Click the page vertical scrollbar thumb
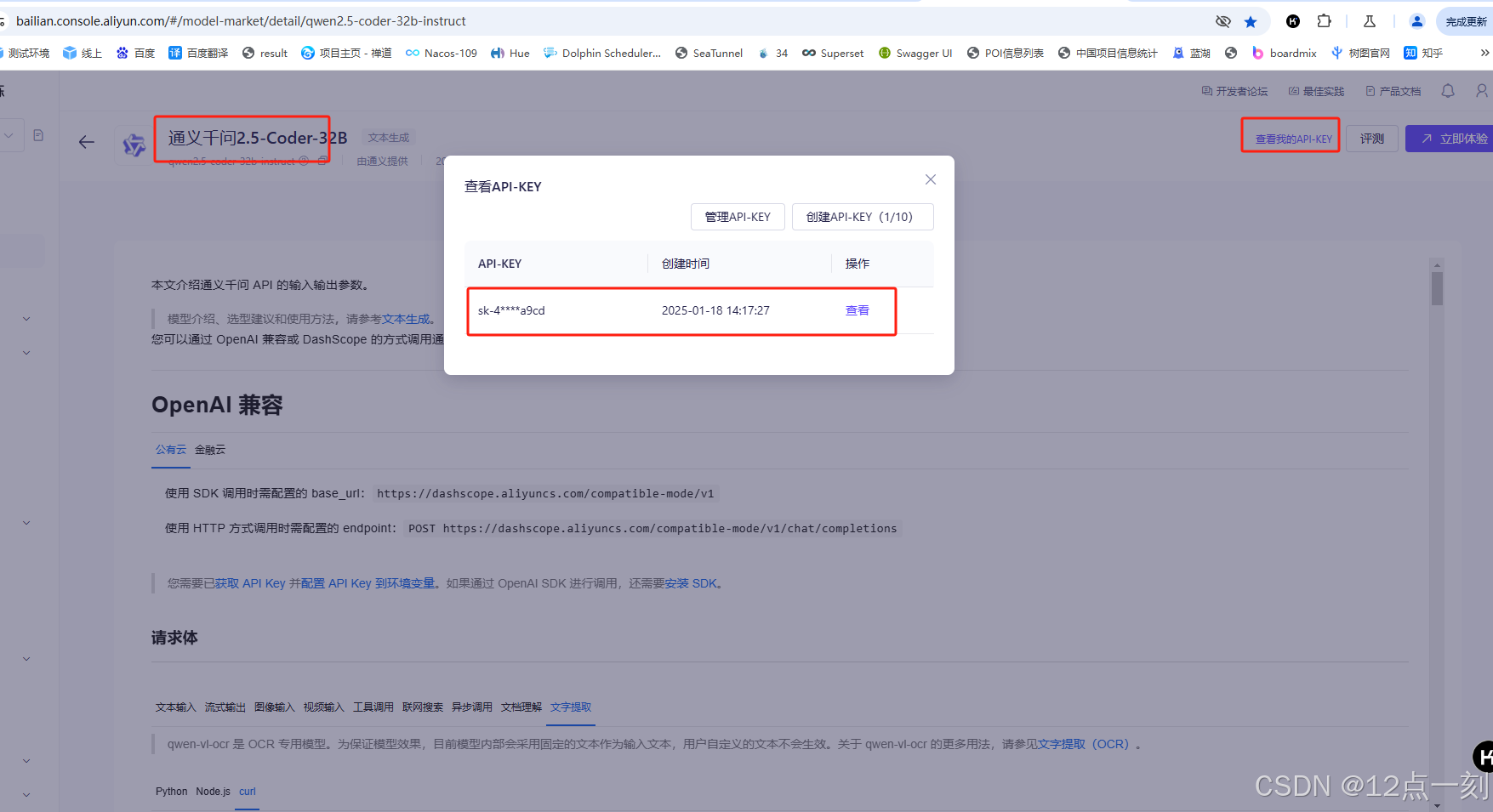Screen dimensions: 1493x812 pos(1437,288)
